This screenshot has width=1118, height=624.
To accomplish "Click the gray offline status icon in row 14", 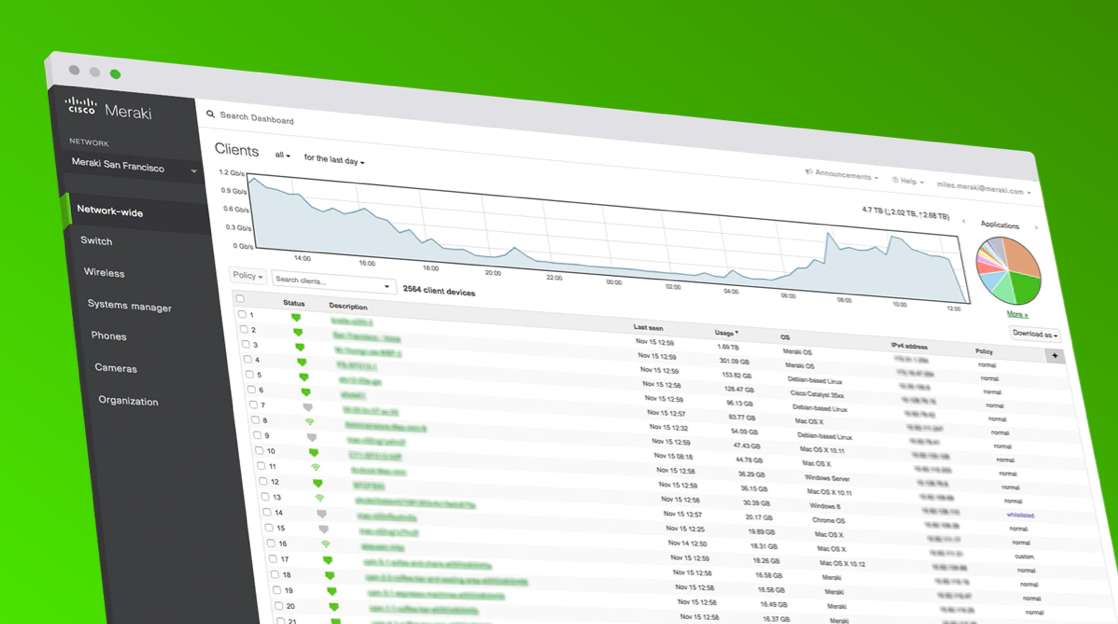I will pos(322,513).
